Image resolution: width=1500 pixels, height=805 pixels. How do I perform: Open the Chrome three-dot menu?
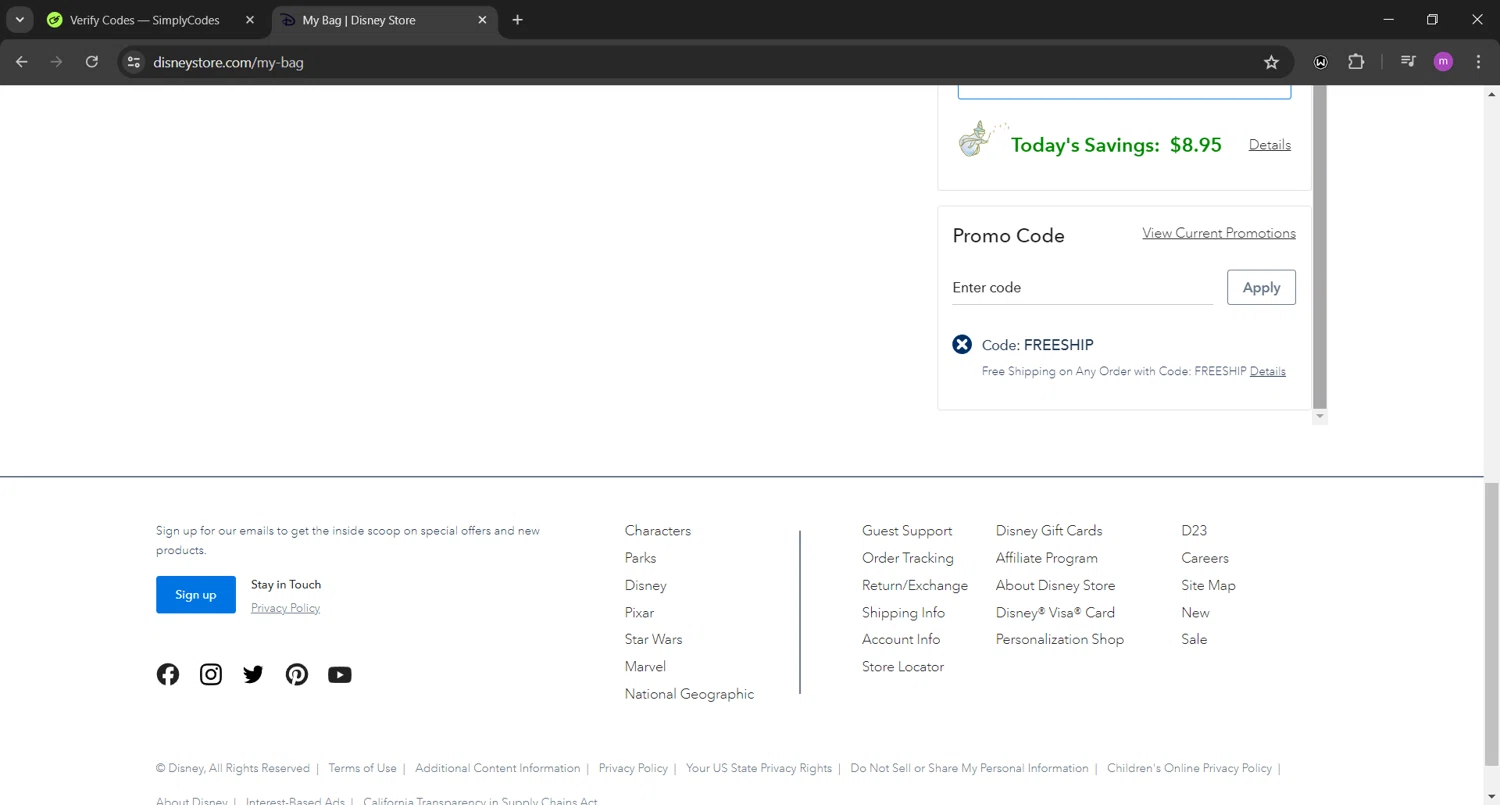coord(1478,62)
